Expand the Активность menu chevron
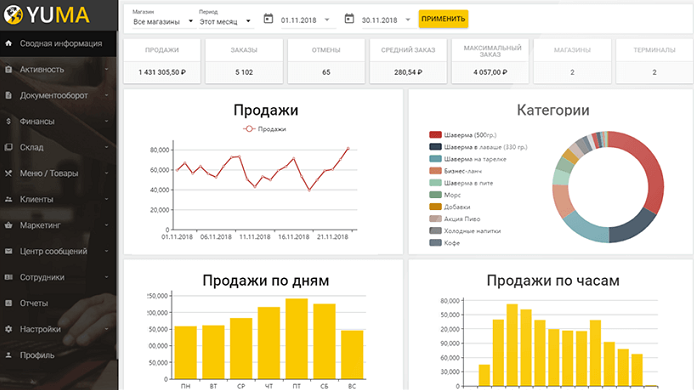The width and height of the screenshot is (694, 390). tap(107, 70)
